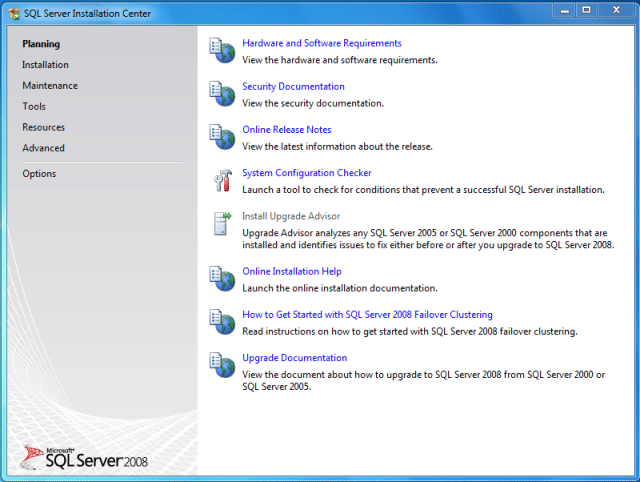Click the Upgrade Documentation icon
Viewport: 640px width, 482px height.
222,365
